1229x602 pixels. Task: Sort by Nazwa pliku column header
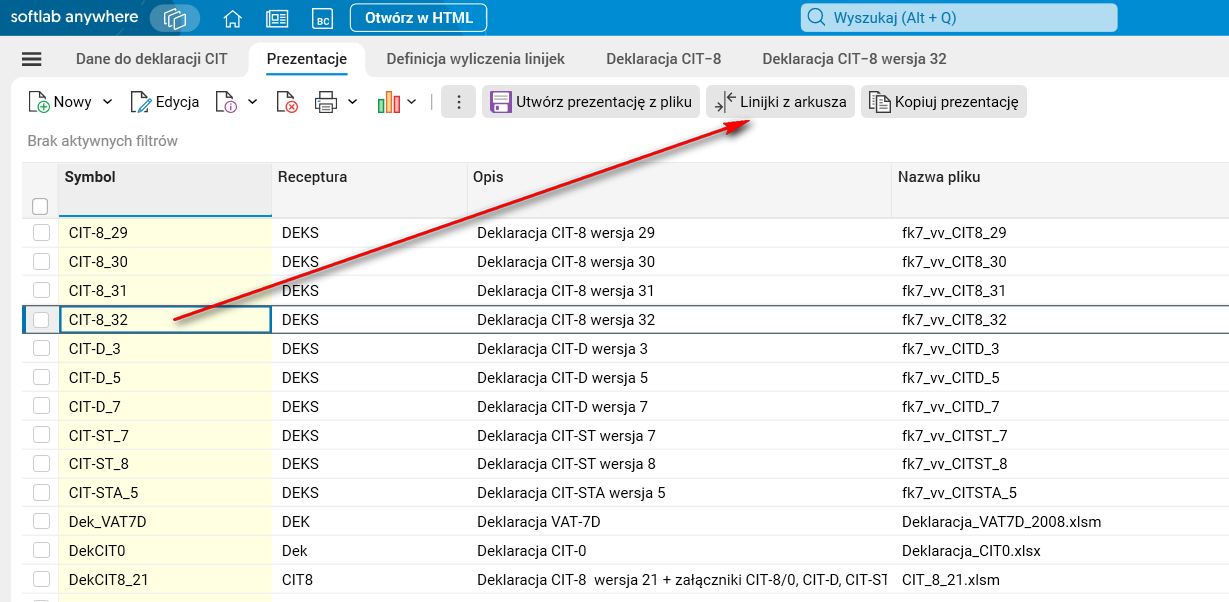click(x=1060, y=189)
